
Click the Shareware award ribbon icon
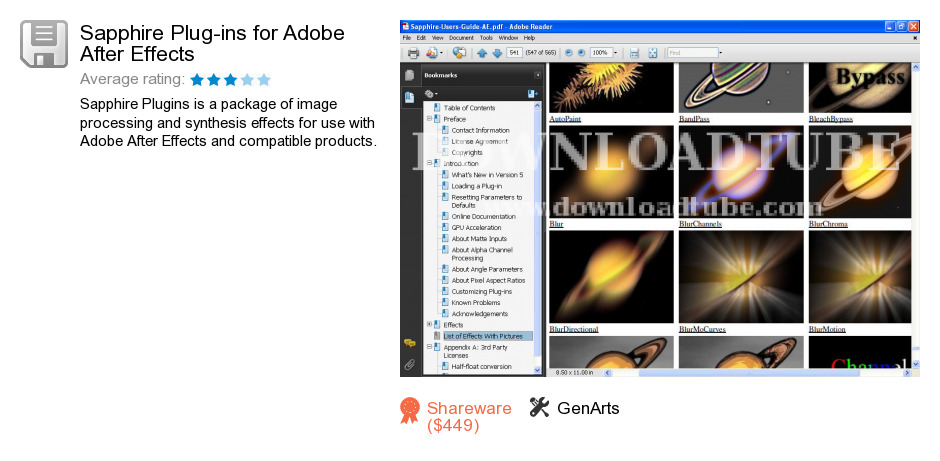(x=409, y=411)
